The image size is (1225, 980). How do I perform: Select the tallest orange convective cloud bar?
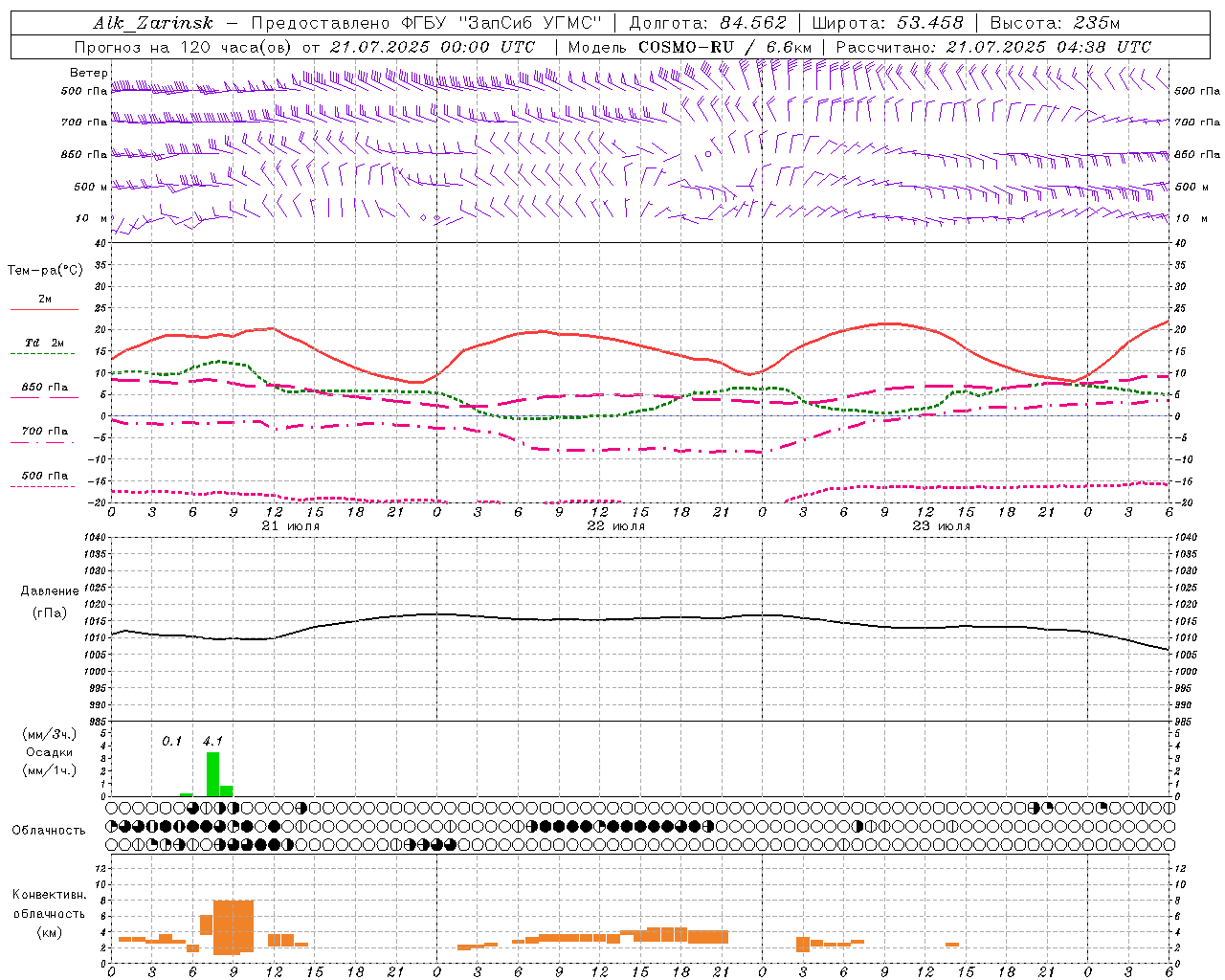tap(234, 927)
